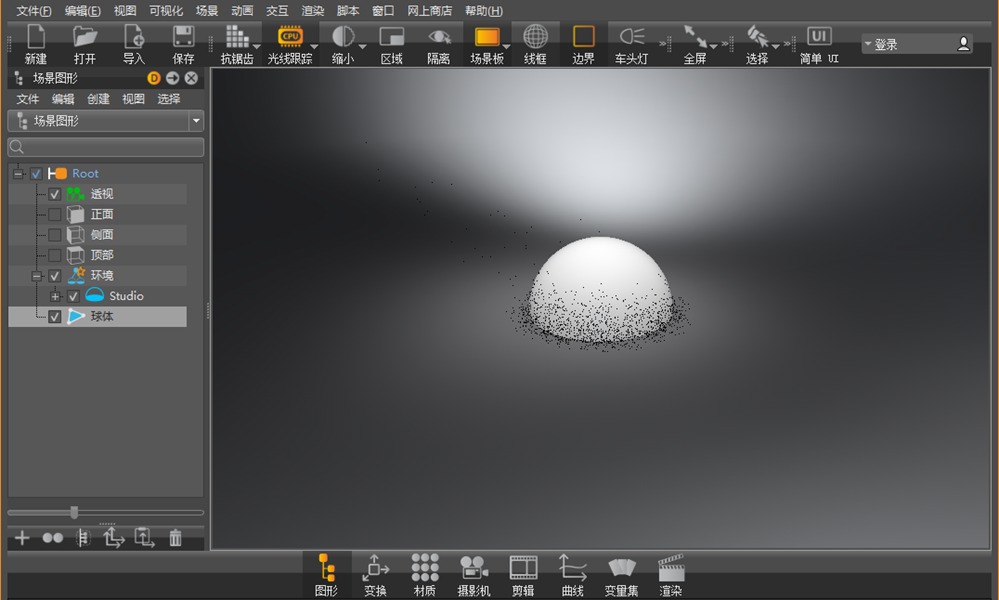Toggle the Root node checkbox

click(x=36, y=173)
